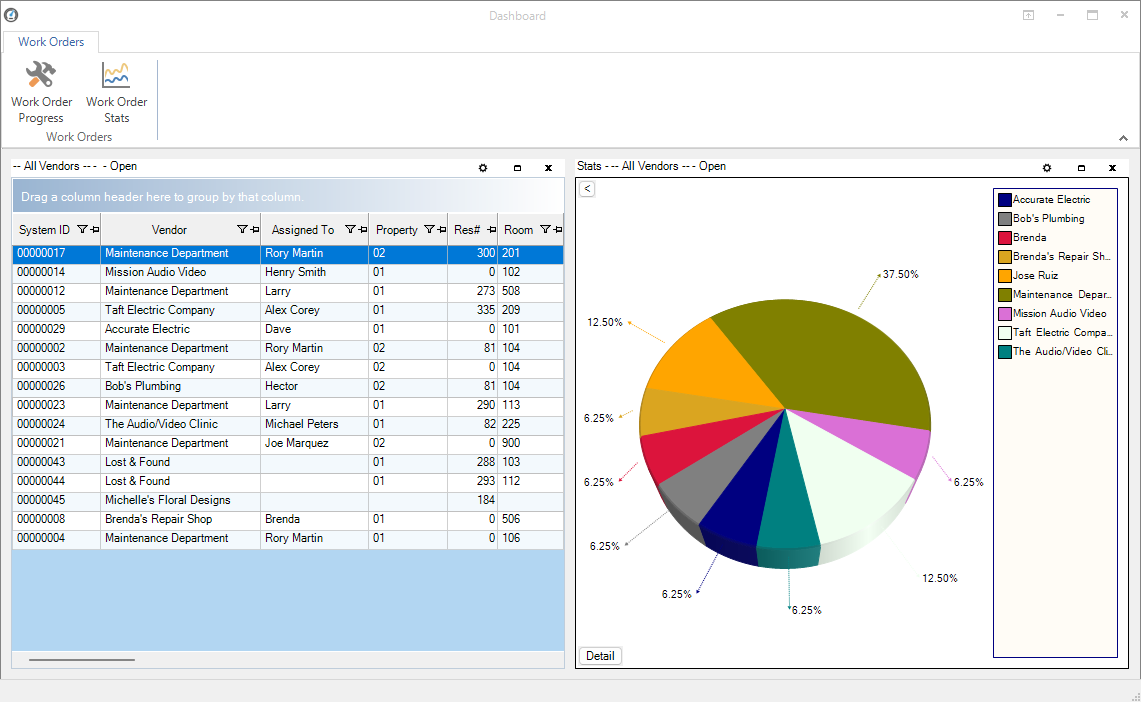Screen dimensions: 1141x702
Task: Click the Maintenance Department olive legend swatch
Action: (x=1005, y=295)
